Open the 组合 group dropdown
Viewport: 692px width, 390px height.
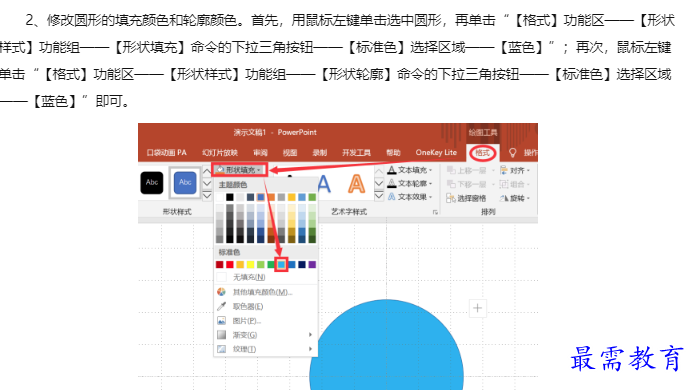click(x=515, y=184)
